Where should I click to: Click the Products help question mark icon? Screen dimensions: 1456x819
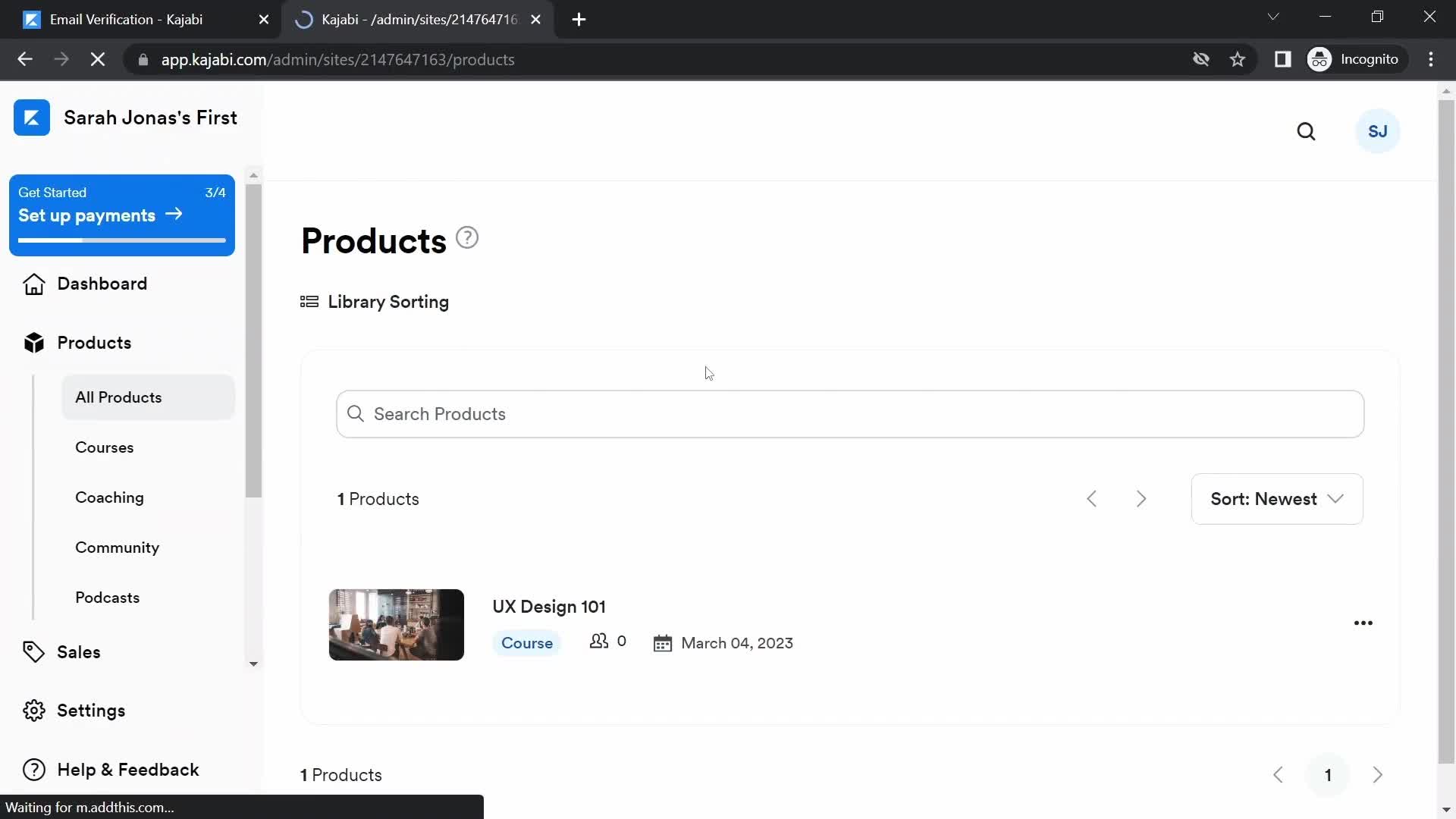(x=467, y=238)
